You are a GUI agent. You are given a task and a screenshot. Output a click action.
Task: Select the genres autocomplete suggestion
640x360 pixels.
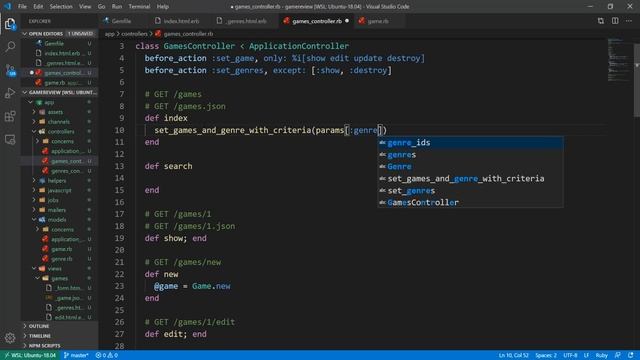[470, 155]
